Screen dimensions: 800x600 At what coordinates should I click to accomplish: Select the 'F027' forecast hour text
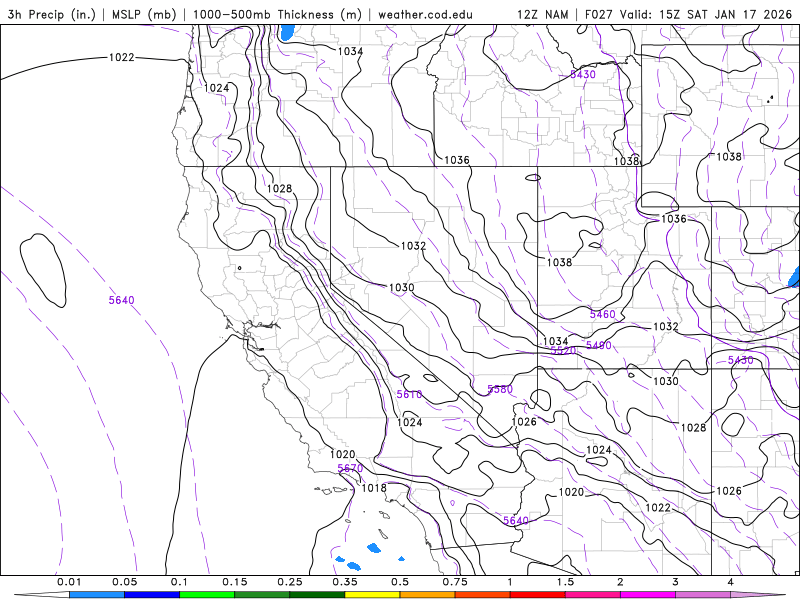coord(600,14)
